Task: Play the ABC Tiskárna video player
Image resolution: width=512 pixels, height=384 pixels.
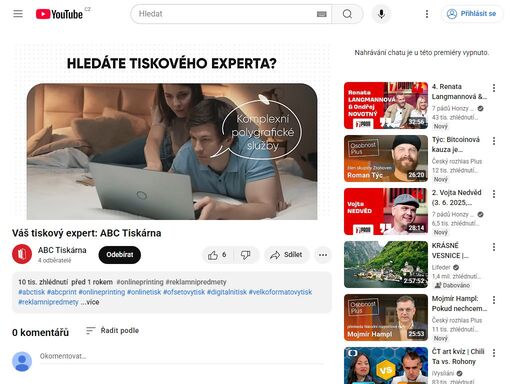Action: (x=172, y=132)
